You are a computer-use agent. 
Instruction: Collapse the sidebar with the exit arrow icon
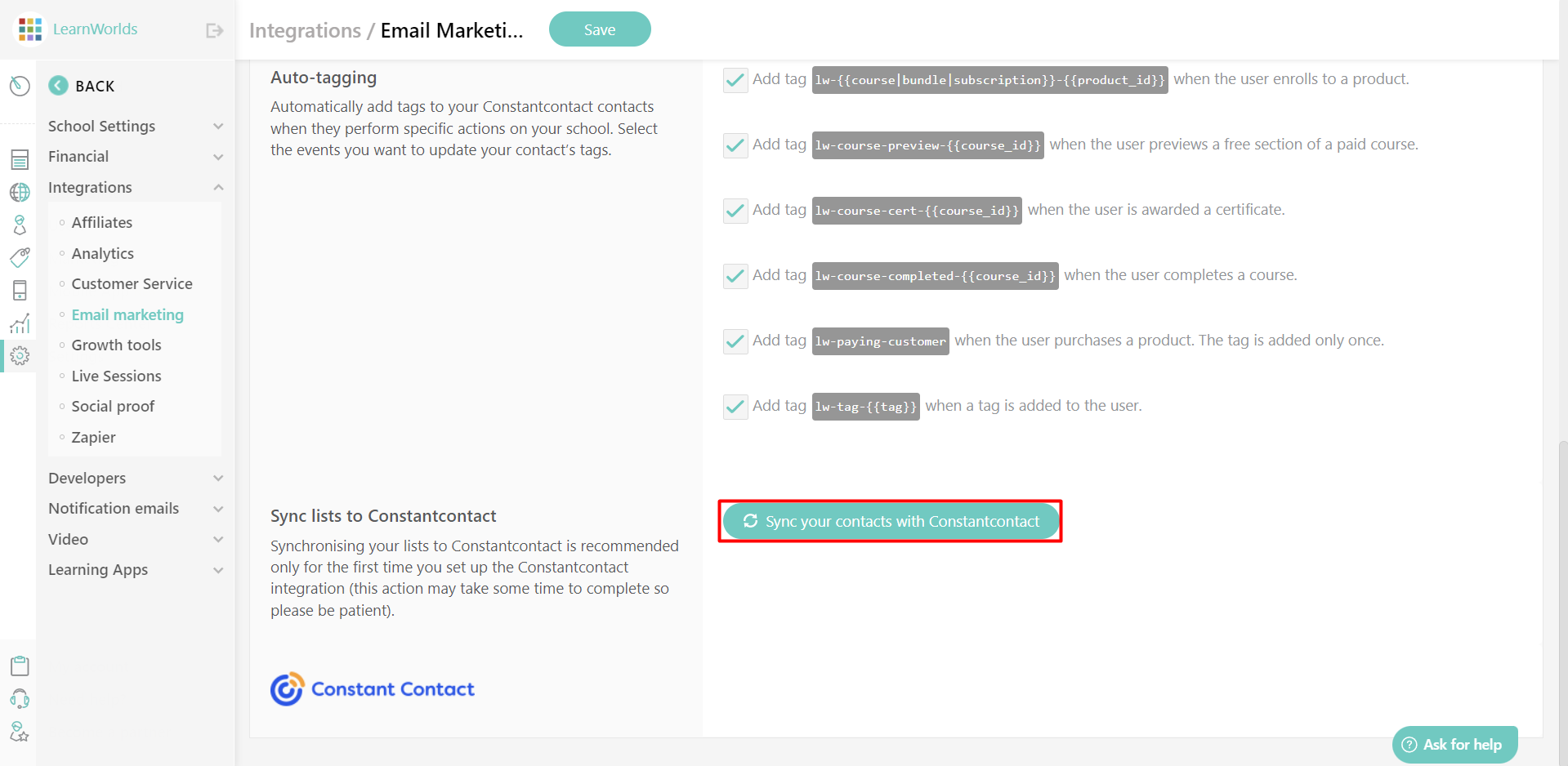[x=214, y=29]
